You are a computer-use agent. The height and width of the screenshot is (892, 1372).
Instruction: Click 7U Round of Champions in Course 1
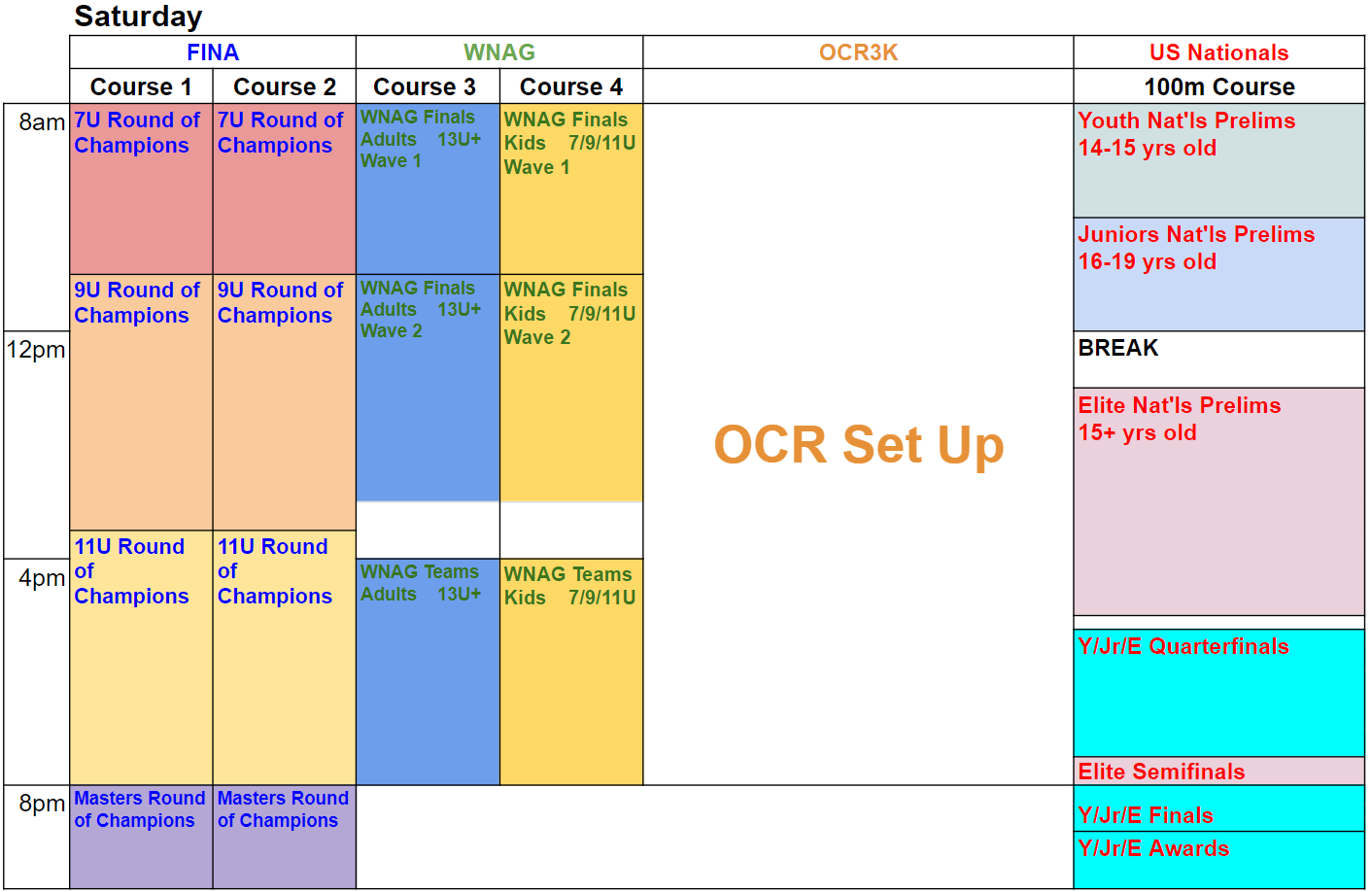tap(141, 189)
